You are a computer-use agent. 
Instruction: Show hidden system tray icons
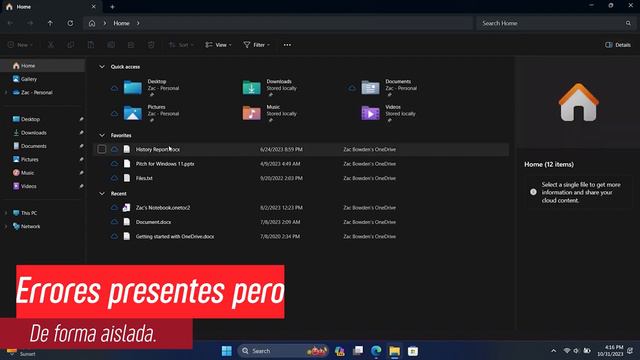(x=553, y=351)
